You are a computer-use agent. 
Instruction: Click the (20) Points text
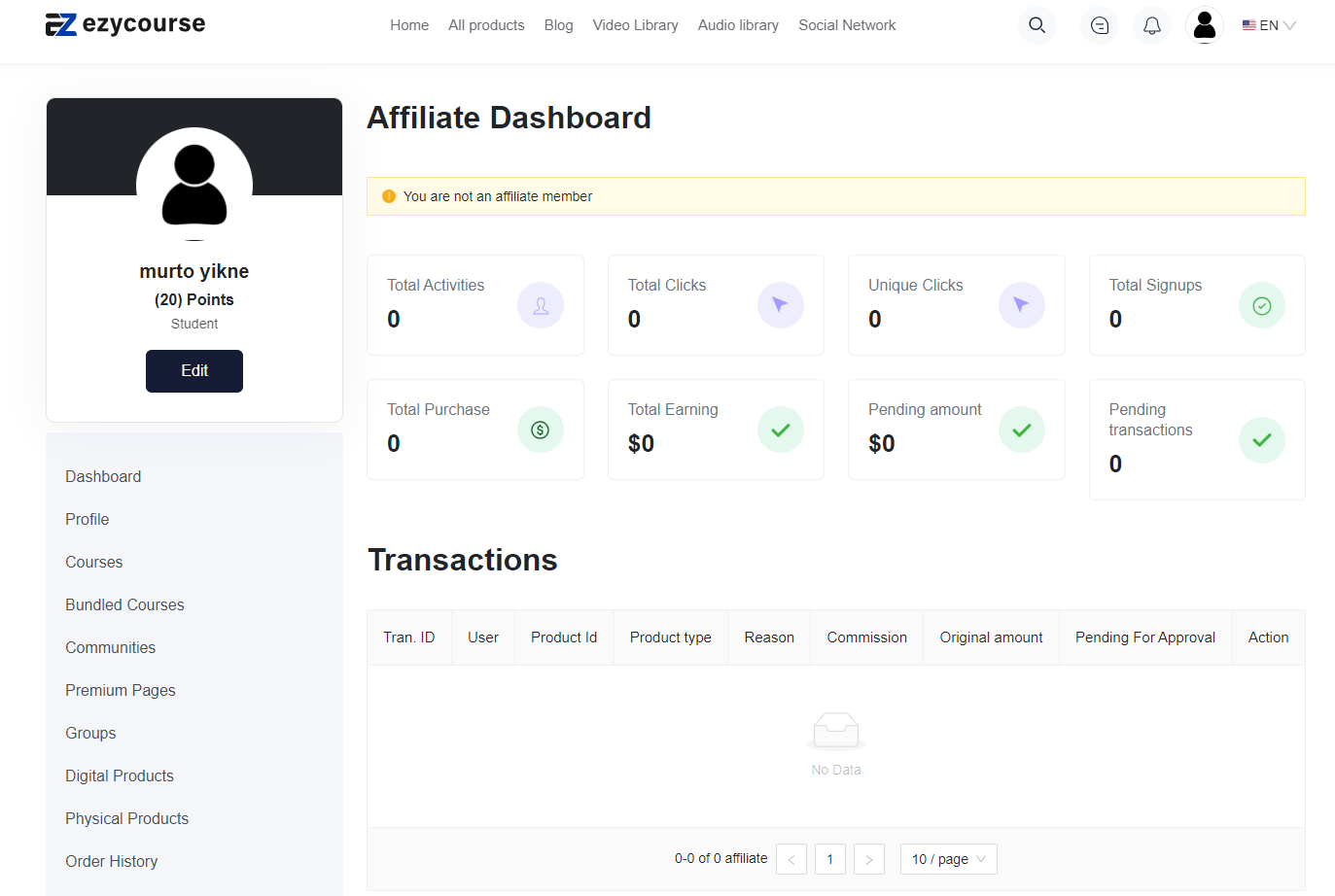pos(194,299)
